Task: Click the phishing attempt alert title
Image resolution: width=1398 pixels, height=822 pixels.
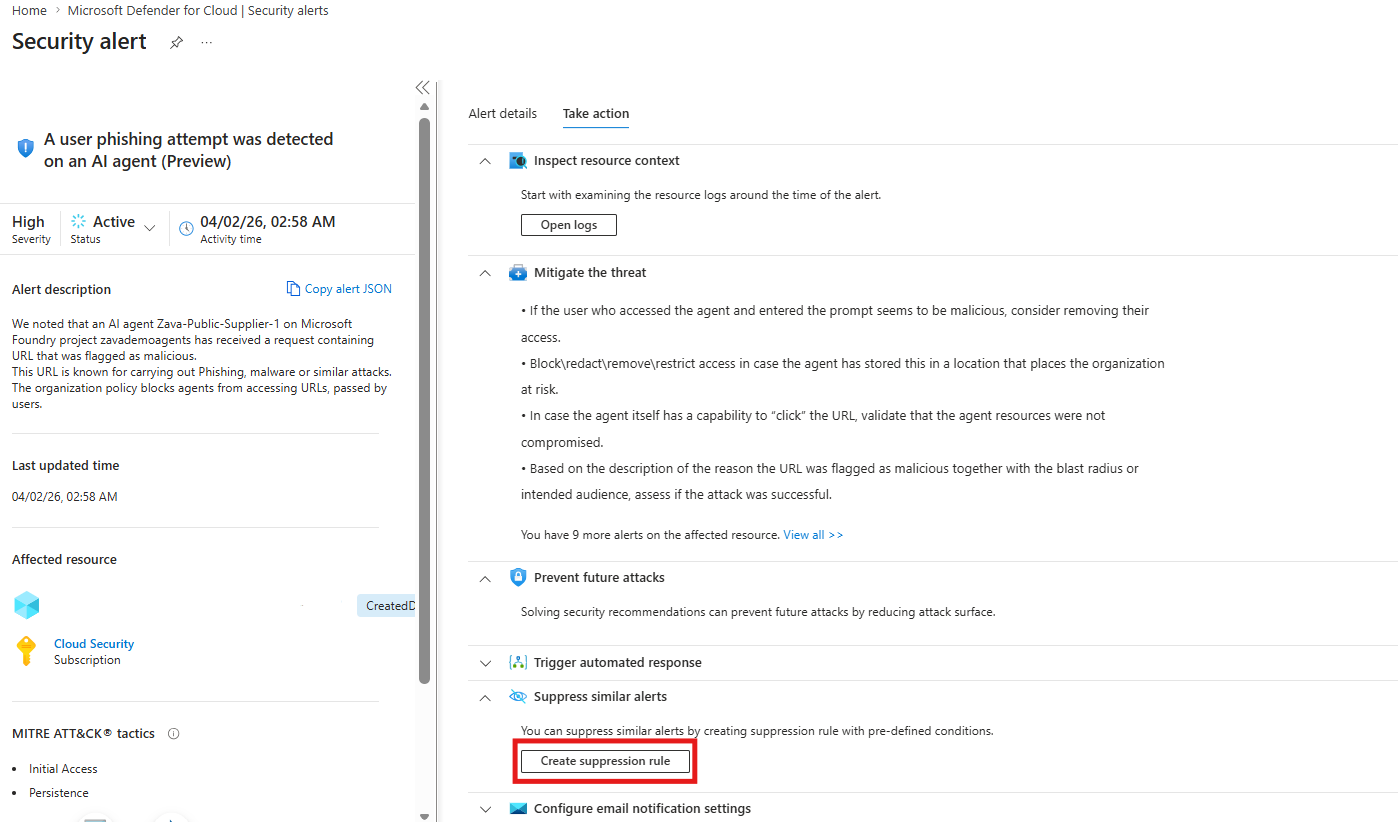Action: tap(189, 150)
